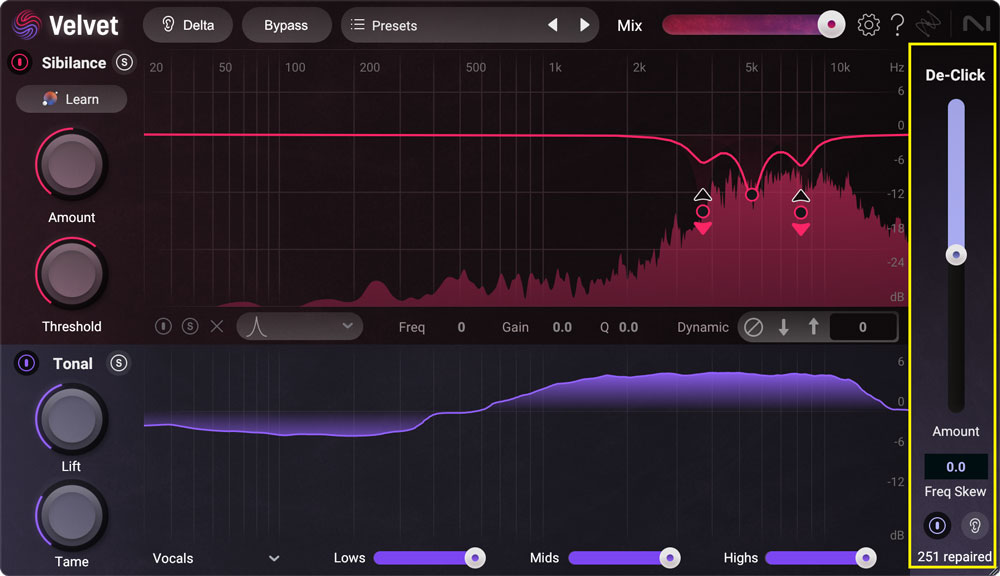Click the first band's hollow circle node
The image size is (1000, 576).
(x=703, y=211)
